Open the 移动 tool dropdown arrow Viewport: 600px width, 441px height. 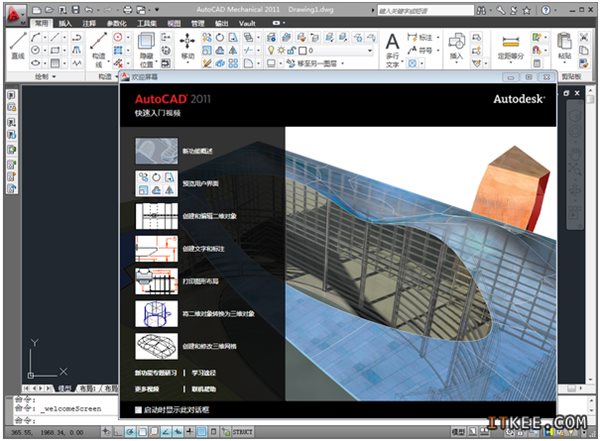coord(187,62)
